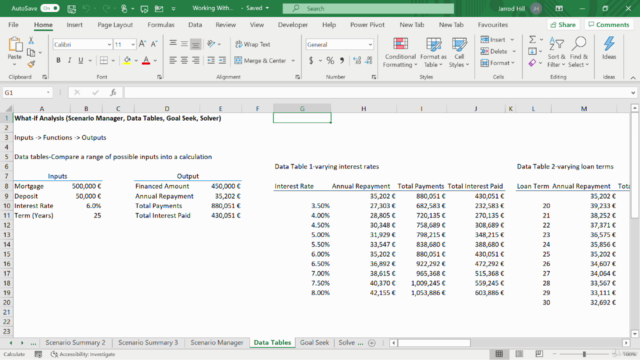Image resolution: width=640 pixels, height=360 pixels.
Task: Click the Paste clipboard icon
Action: 15,44
